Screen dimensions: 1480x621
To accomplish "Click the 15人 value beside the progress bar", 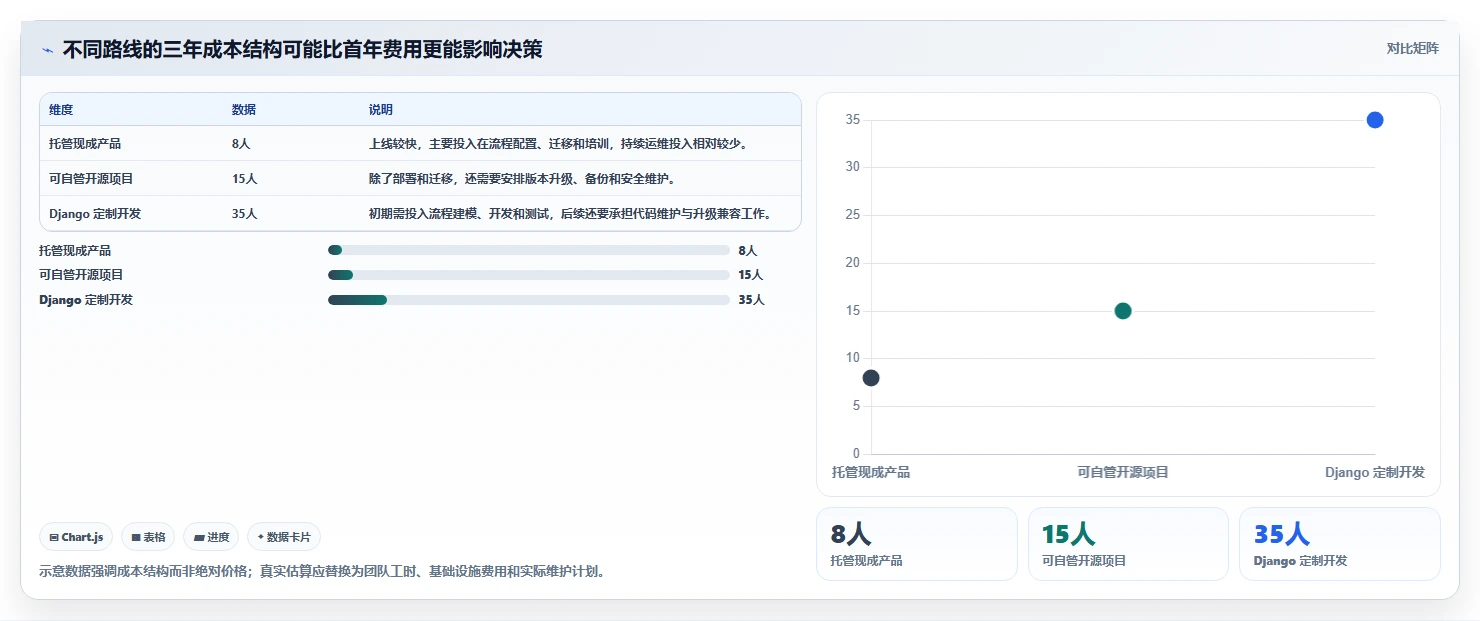I will tap(751, 275).
